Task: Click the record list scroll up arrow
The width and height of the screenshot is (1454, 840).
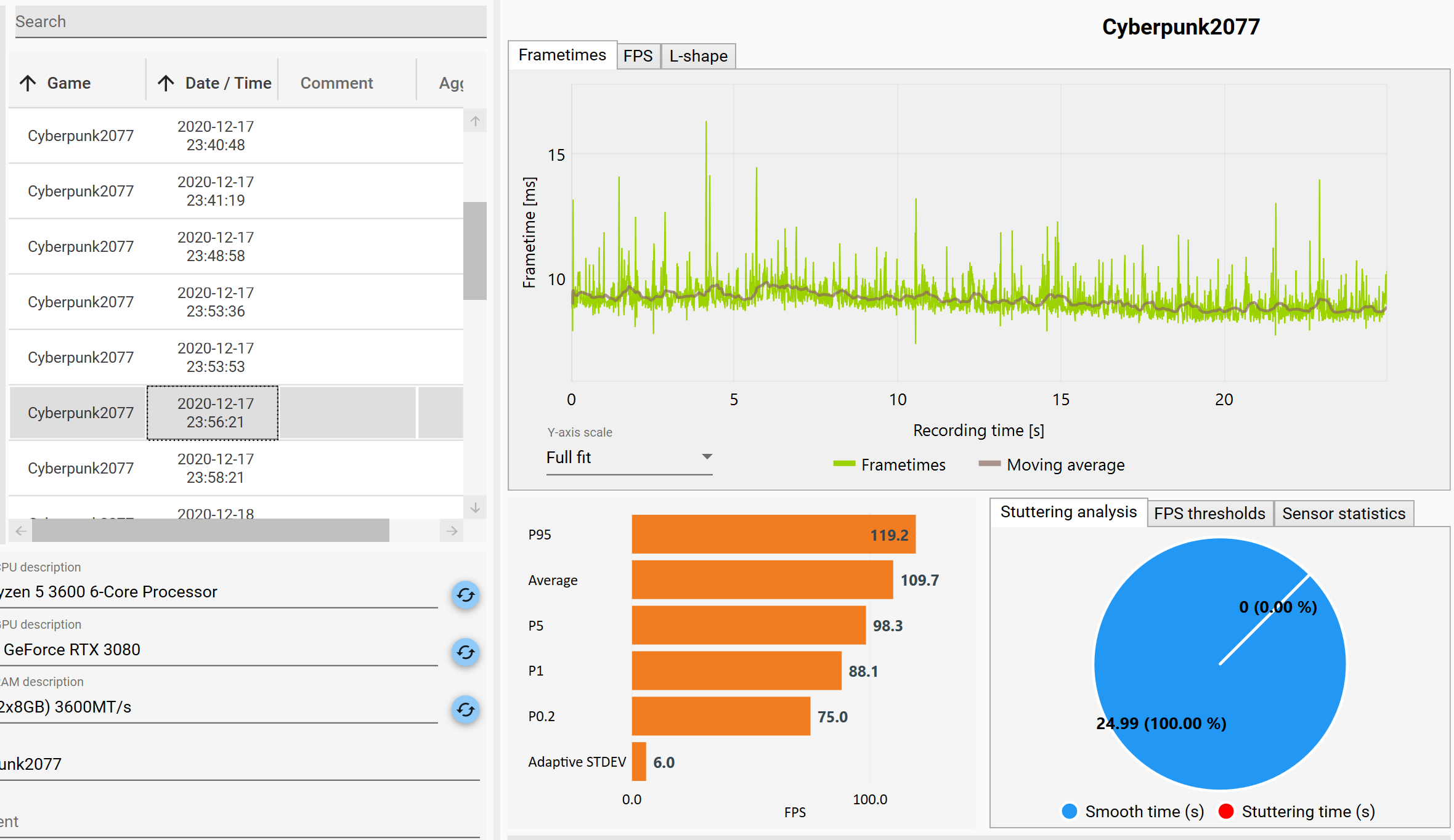Action: pos(475,121)
